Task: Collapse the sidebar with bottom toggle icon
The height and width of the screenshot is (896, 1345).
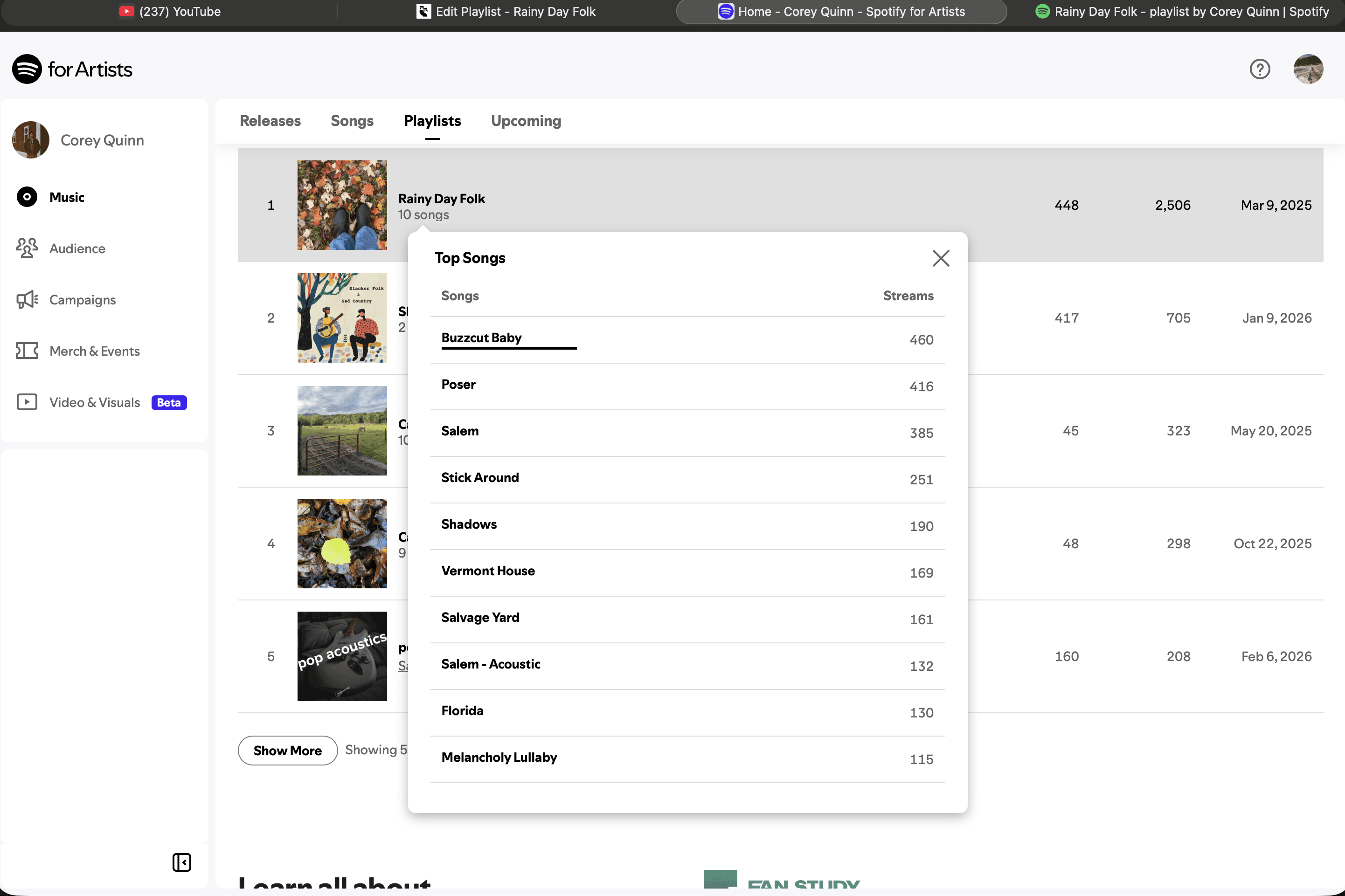Action: click(x=182, y=862)
